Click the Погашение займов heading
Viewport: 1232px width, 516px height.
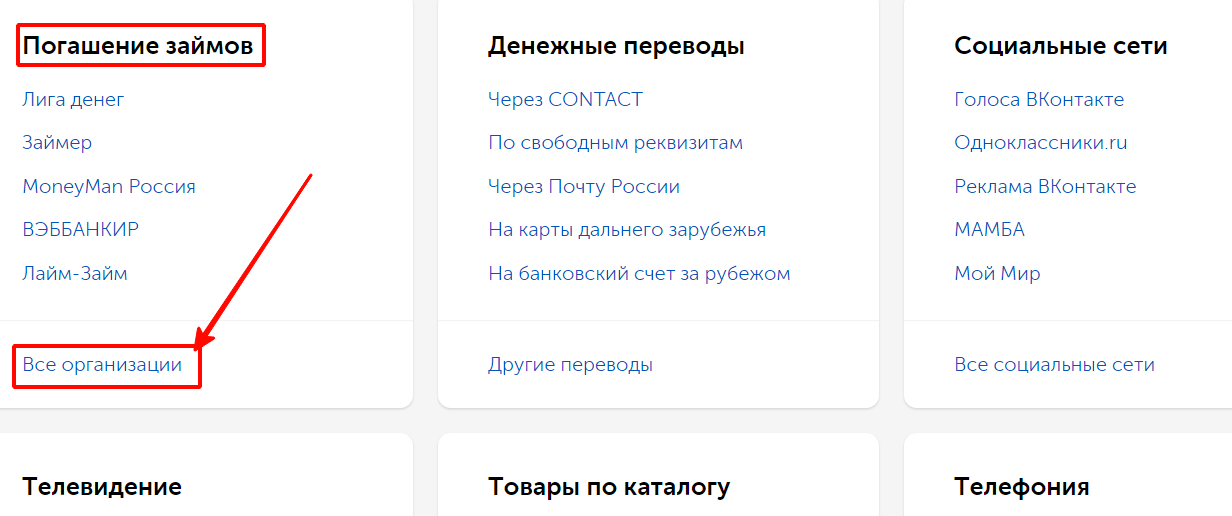coord(140,46)
